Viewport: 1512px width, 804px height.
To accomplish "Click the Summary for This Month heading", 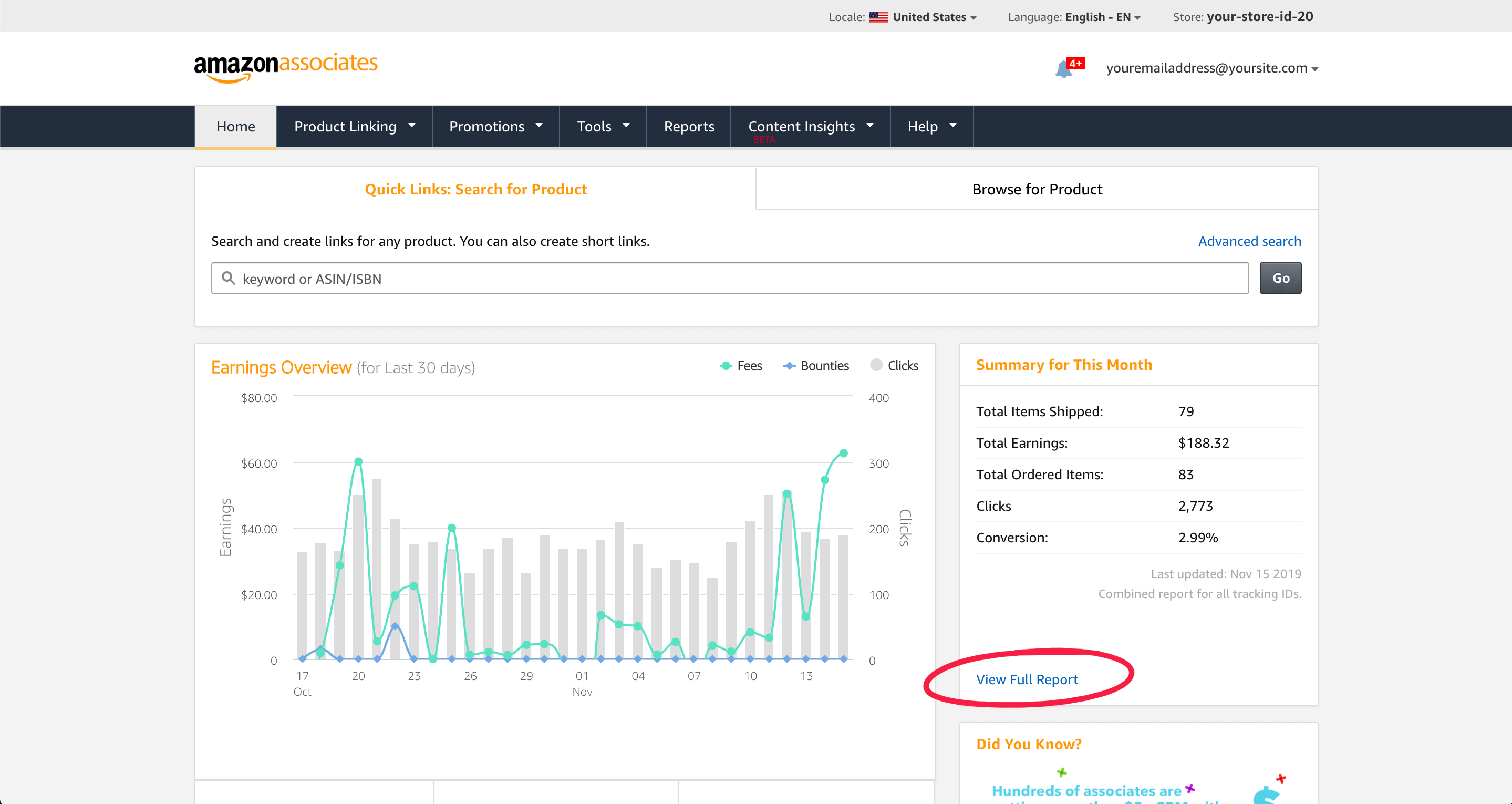I will click(x=1064, y=365).
